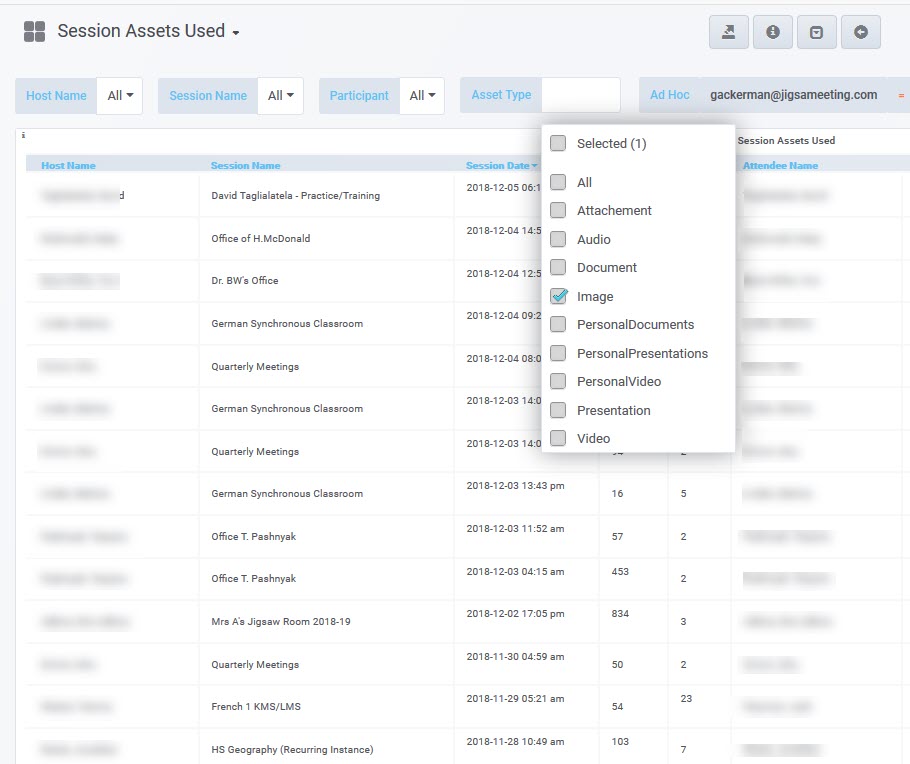The image size is (910, 764).
Task: Open the Host Name filter dropdown
Action: pos(120,96)
